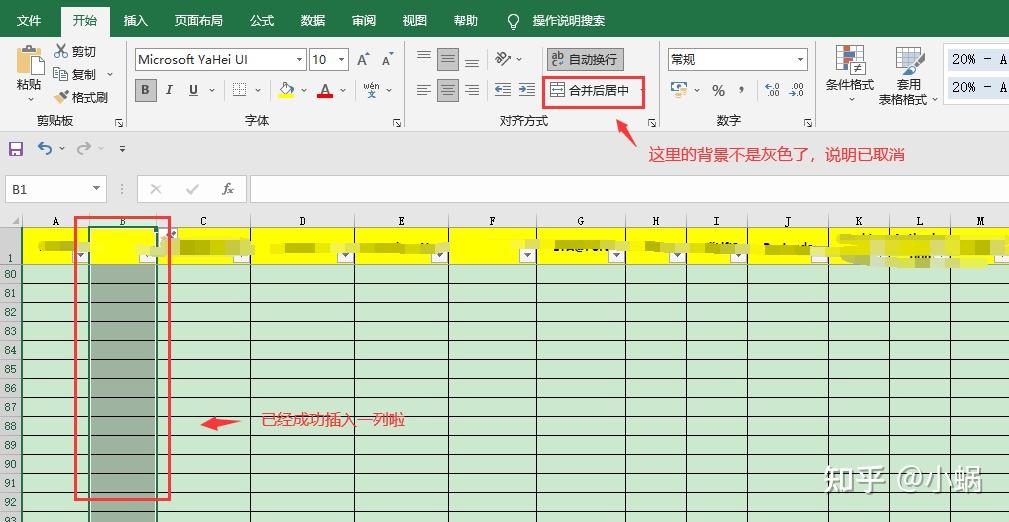
Task: Increase decimal places
Action: [x=772, y=90]
